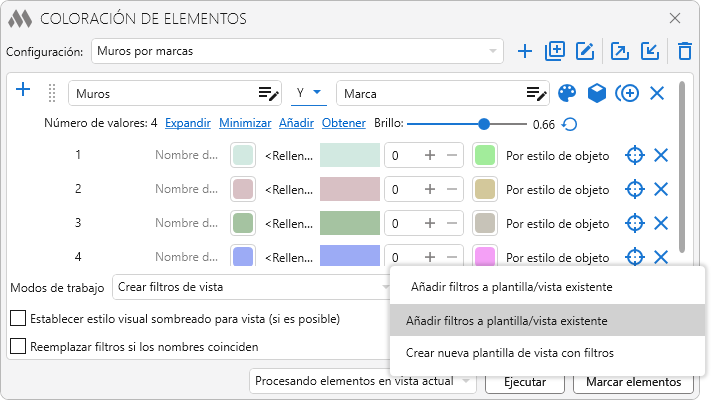
Task: Delete configuration using the trash icon
Action: tap(685, 51)
